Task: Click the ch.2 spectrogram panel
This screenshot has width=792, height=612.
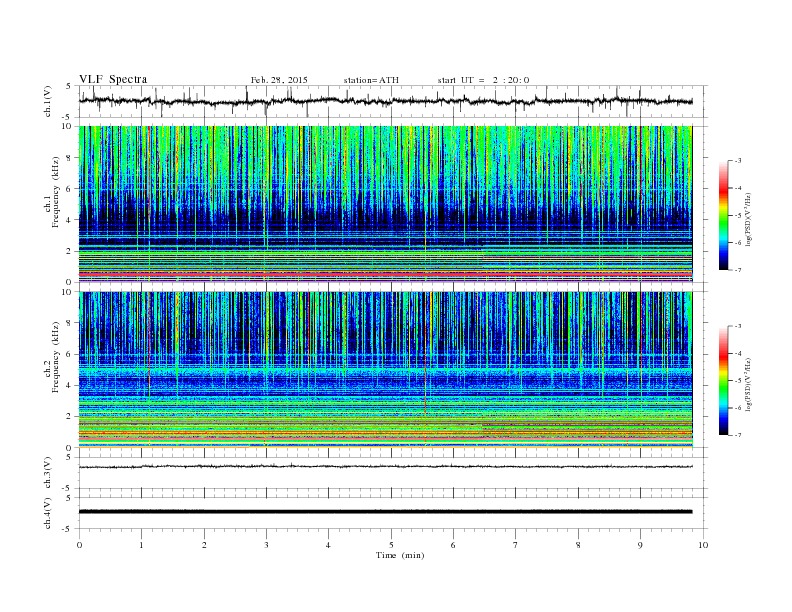Action: [x=385, y=370]
